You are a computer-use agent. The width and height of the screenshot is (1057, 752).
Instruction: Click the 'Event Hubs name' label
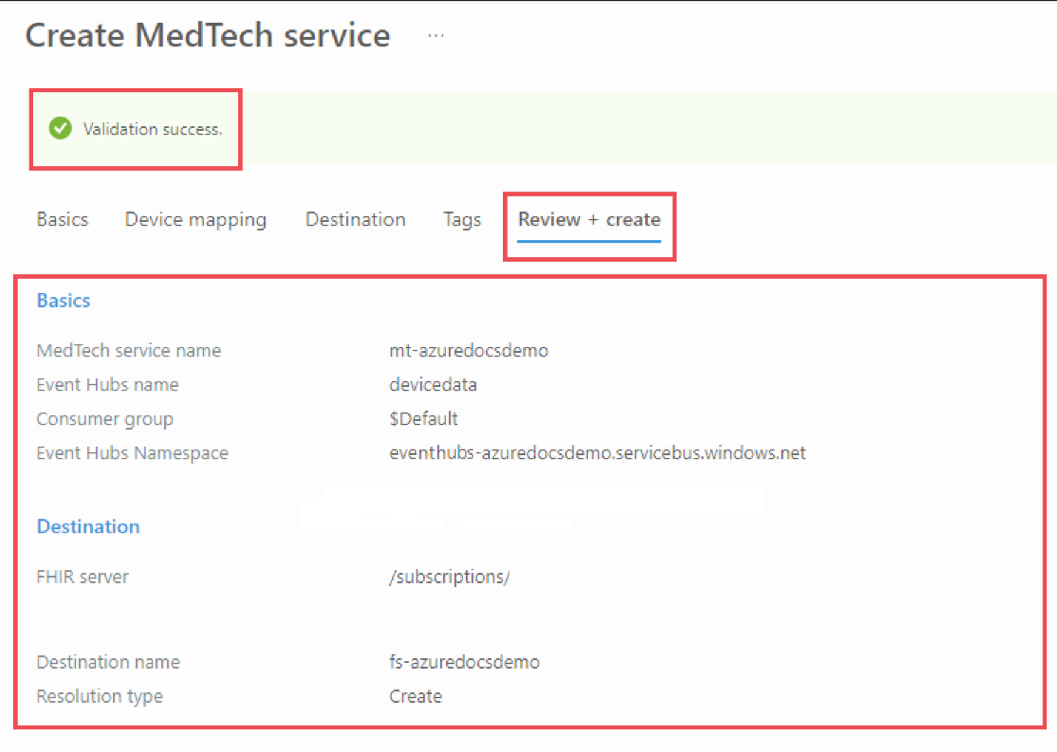pos(108,385)
